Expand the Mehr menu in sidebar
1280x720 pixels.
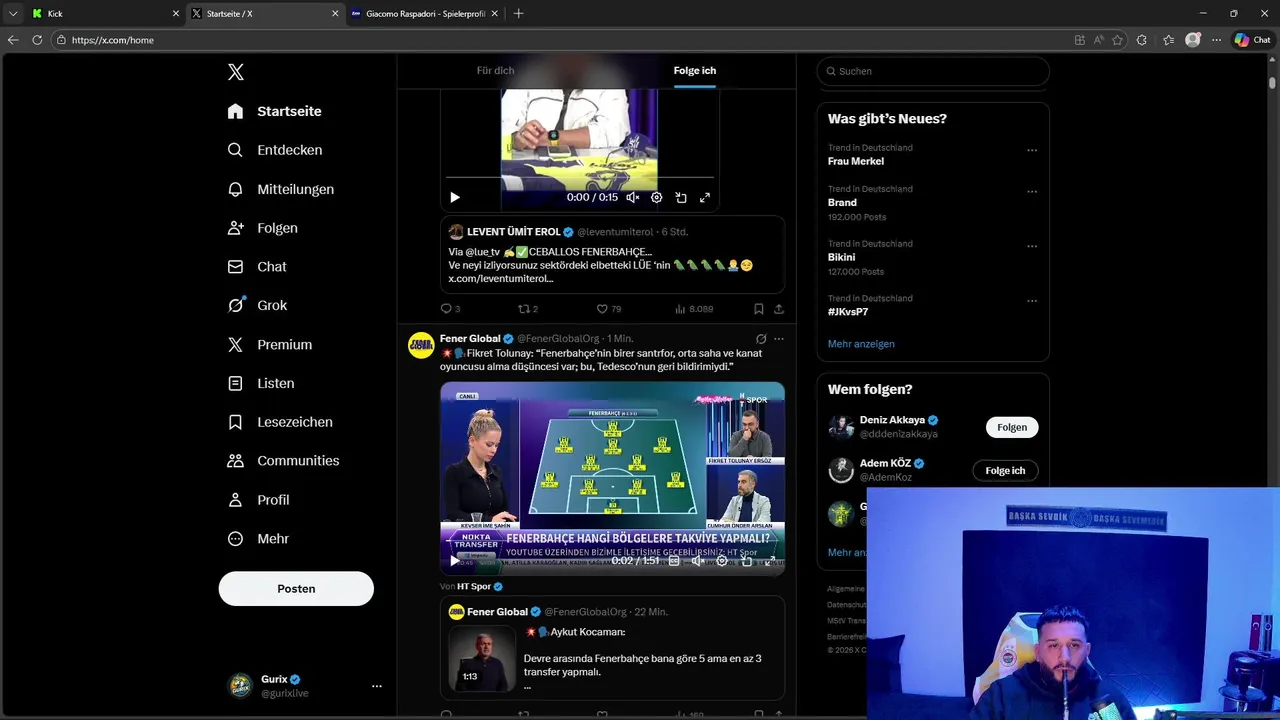pos(258,538)
